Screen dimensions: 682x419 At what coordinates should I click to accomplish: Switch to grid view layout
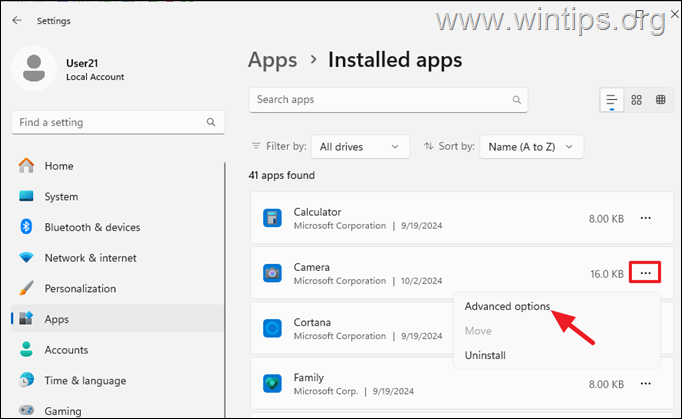pyautogui.click(x=636, y=100)
